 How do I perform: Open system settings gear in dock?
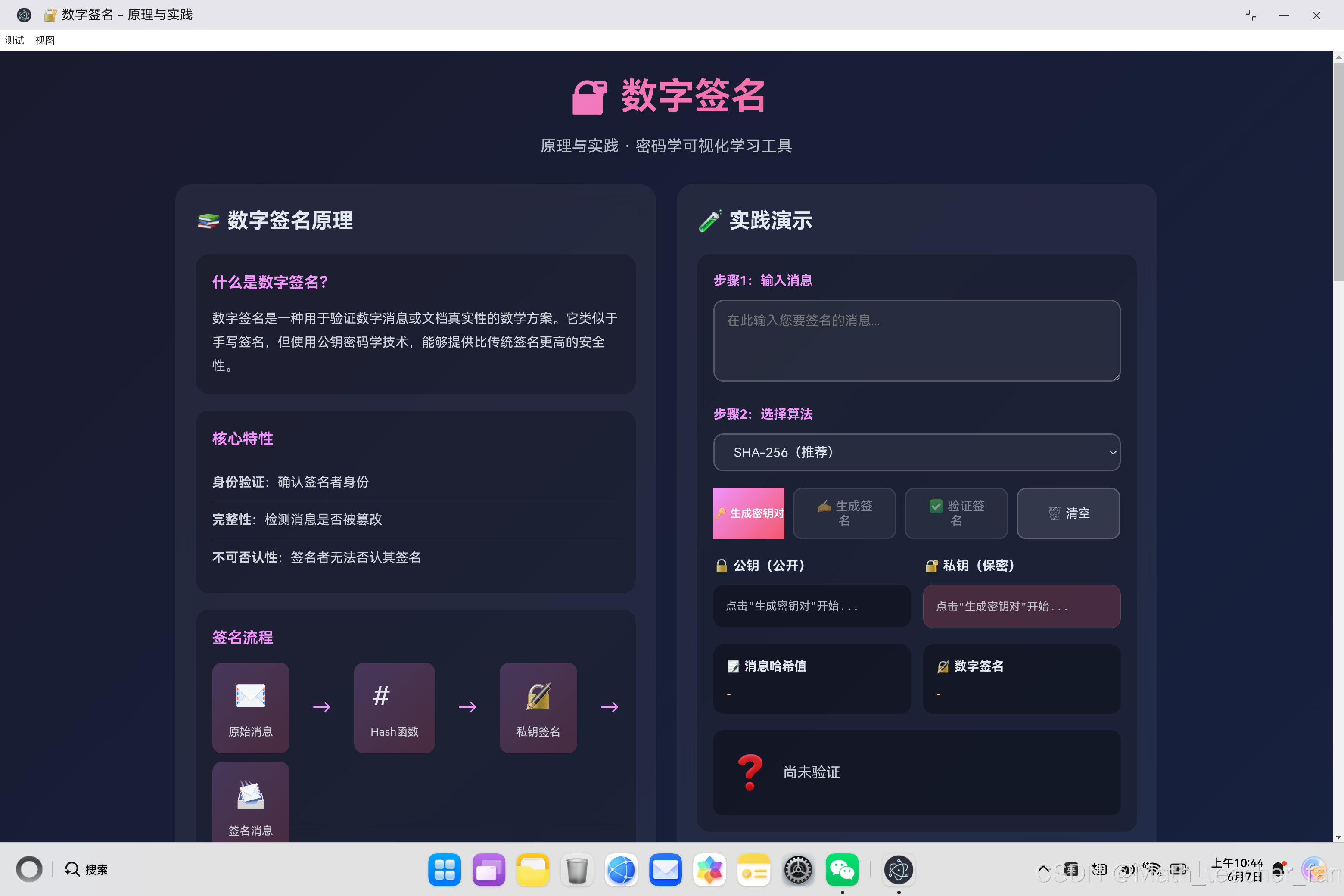(798, 870)
